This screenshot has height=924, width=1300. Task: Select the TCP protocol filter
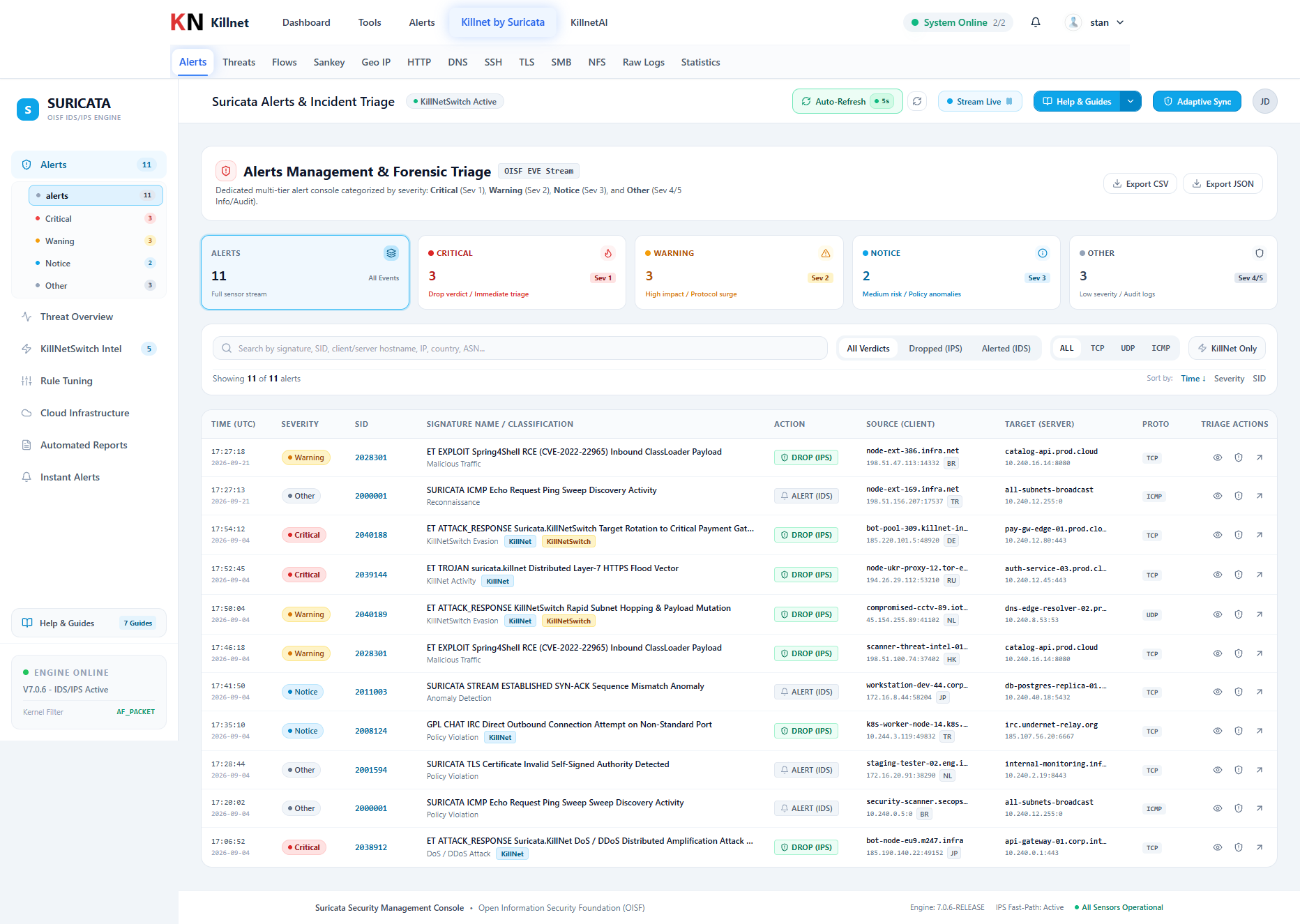[1097, 348]
